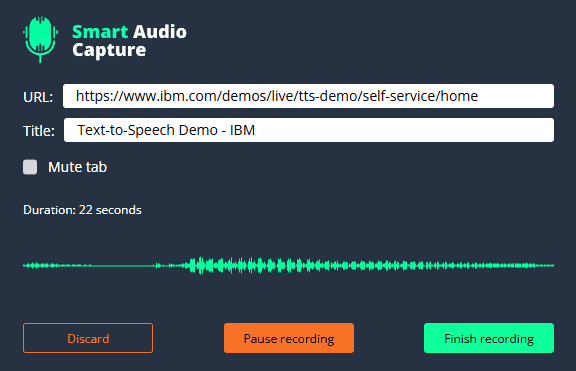Click the left start of the waveform
The image size is (576, 371).
click(x=31, y=265)
